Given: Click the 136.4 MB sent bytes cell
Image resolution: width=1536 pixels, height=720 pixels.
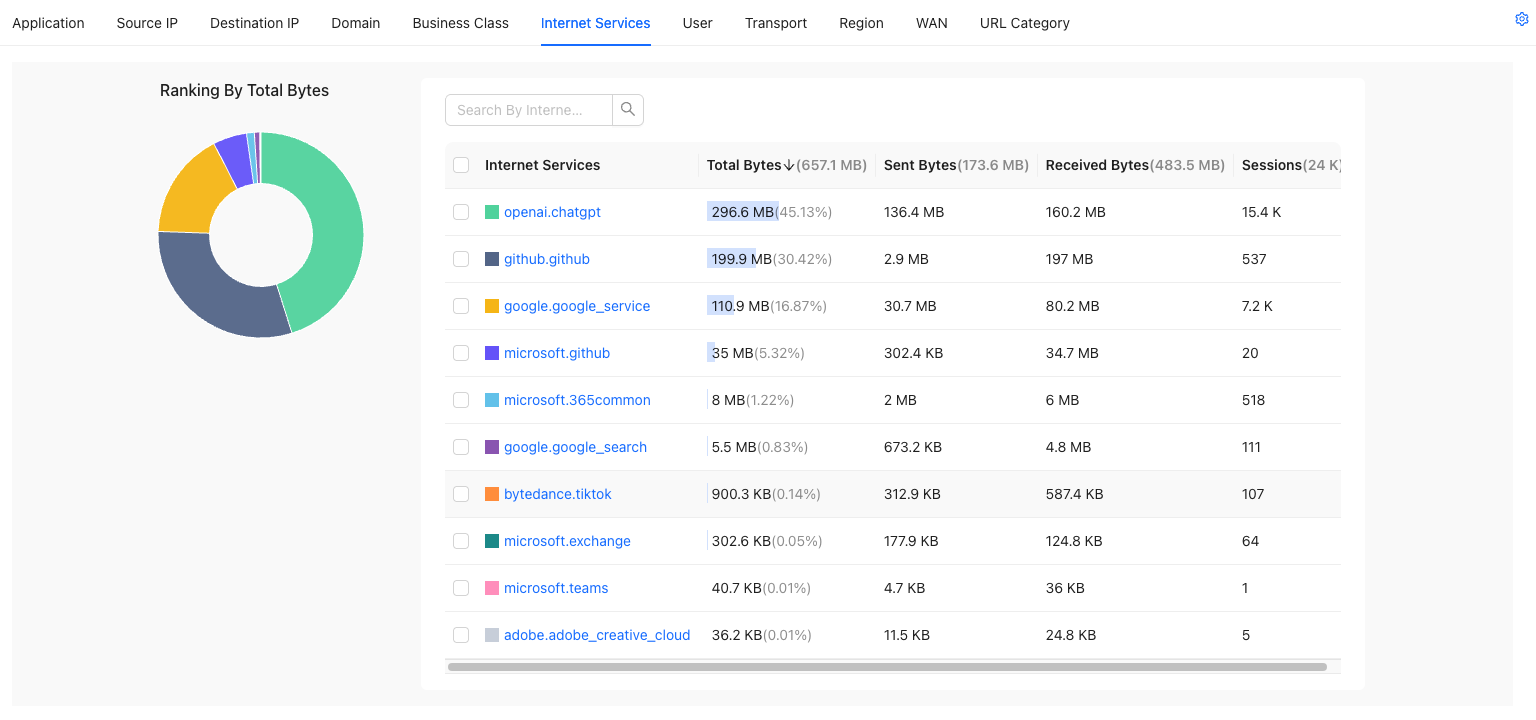Looking at the screenshot, I should pyautogui.click(x=914, y=212).
